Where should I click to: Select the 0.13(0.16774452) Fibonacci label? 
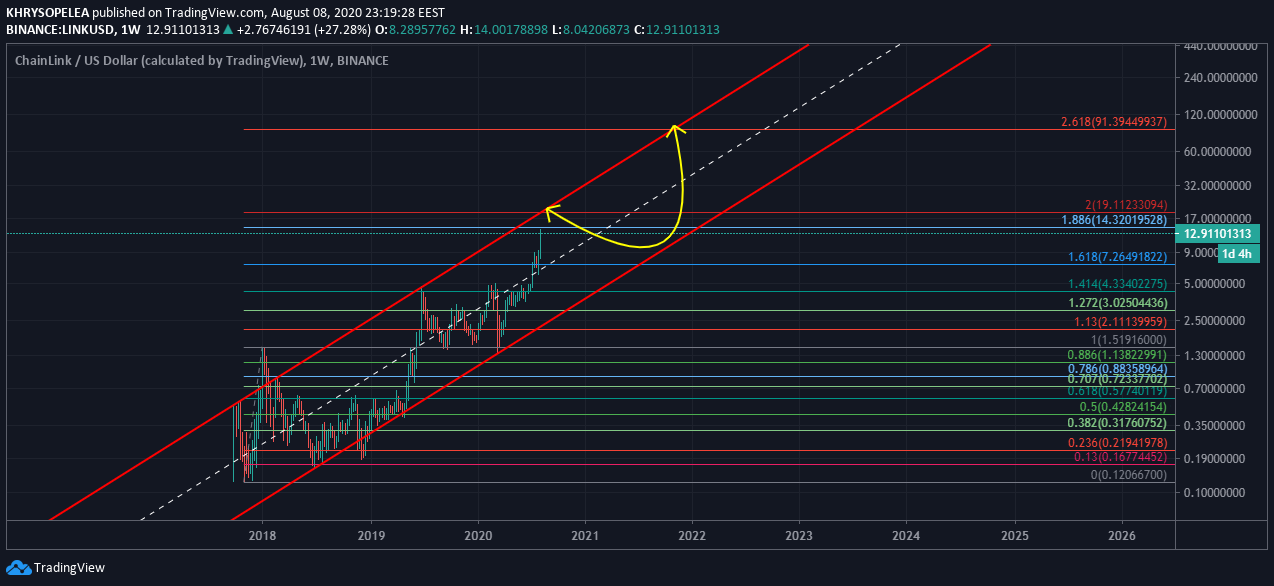click(1120, 457)
